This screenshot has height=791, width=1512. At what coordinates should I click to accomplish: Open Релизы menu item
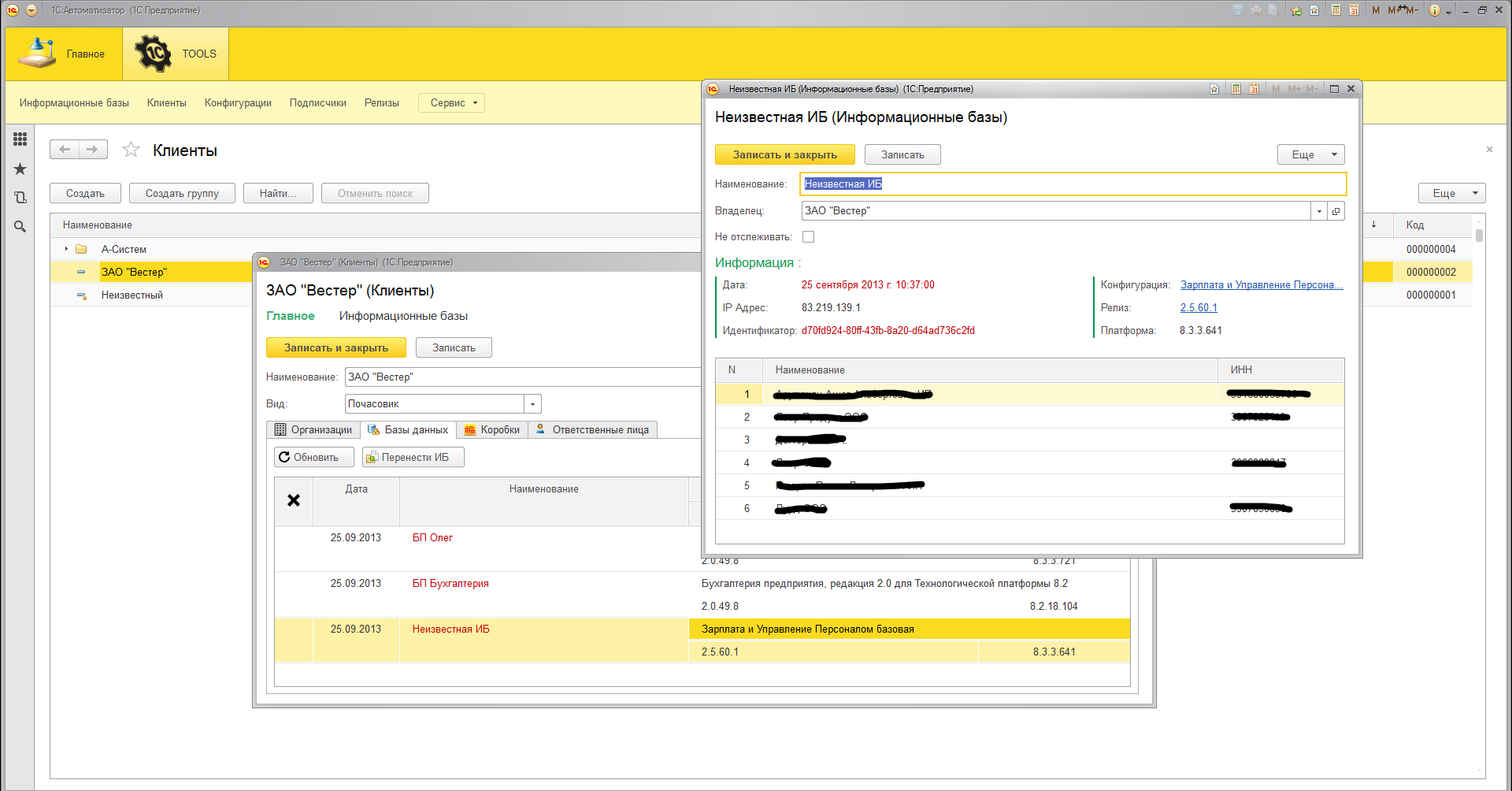pos(382,102)
